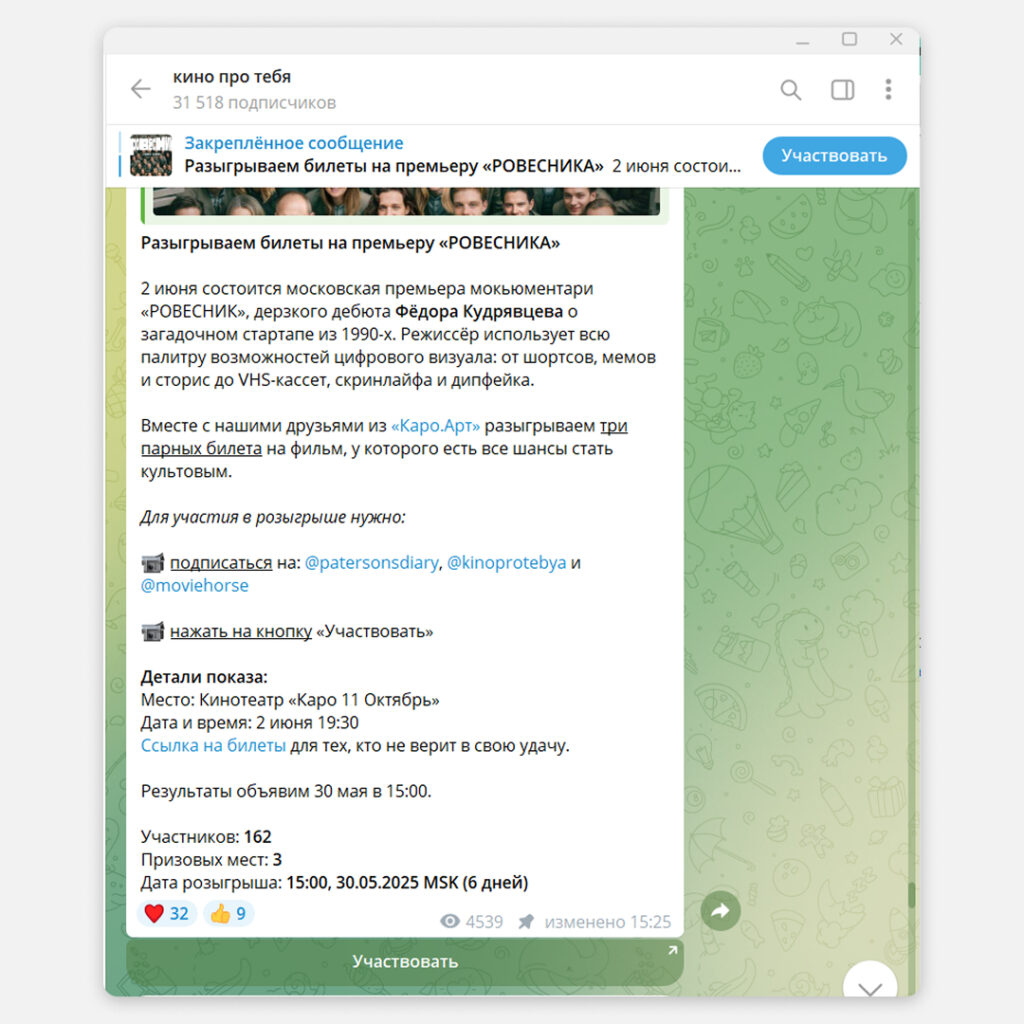
Task: Open the @patersonsdiary mention
Action: point(372,563)
